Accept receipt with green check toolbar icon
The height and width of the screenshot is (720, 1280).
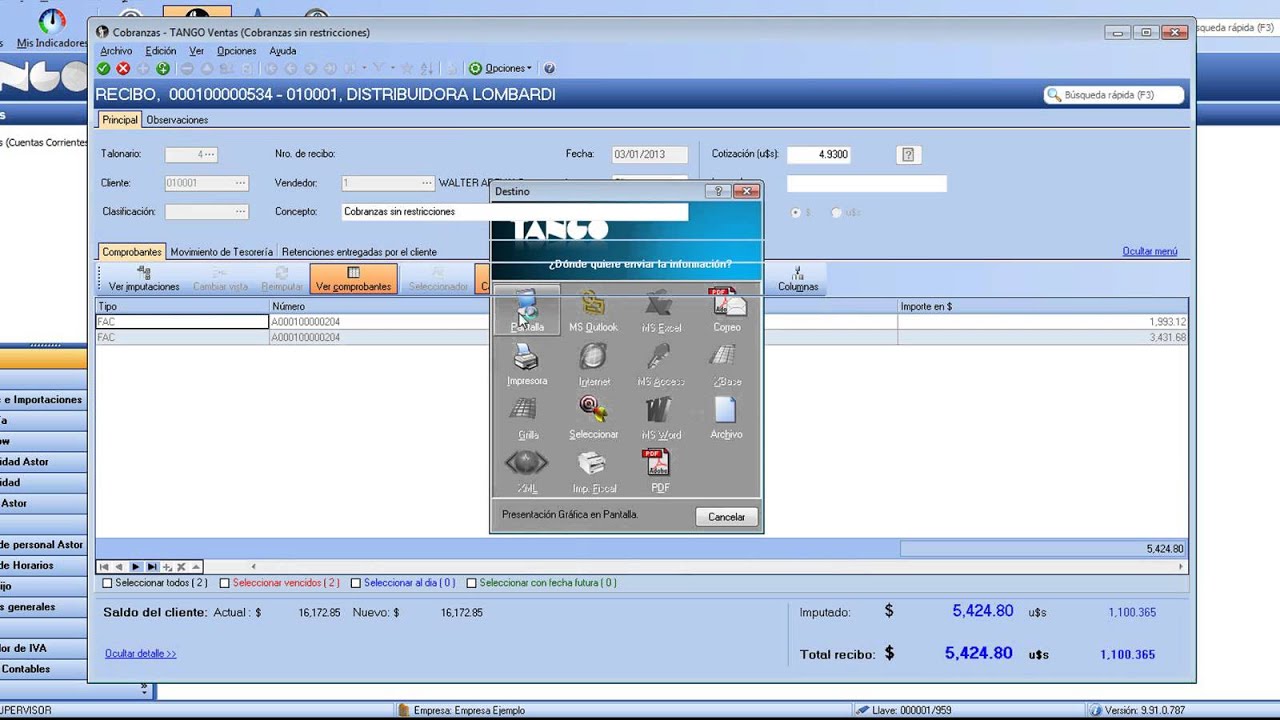click(x=103, y=69)
